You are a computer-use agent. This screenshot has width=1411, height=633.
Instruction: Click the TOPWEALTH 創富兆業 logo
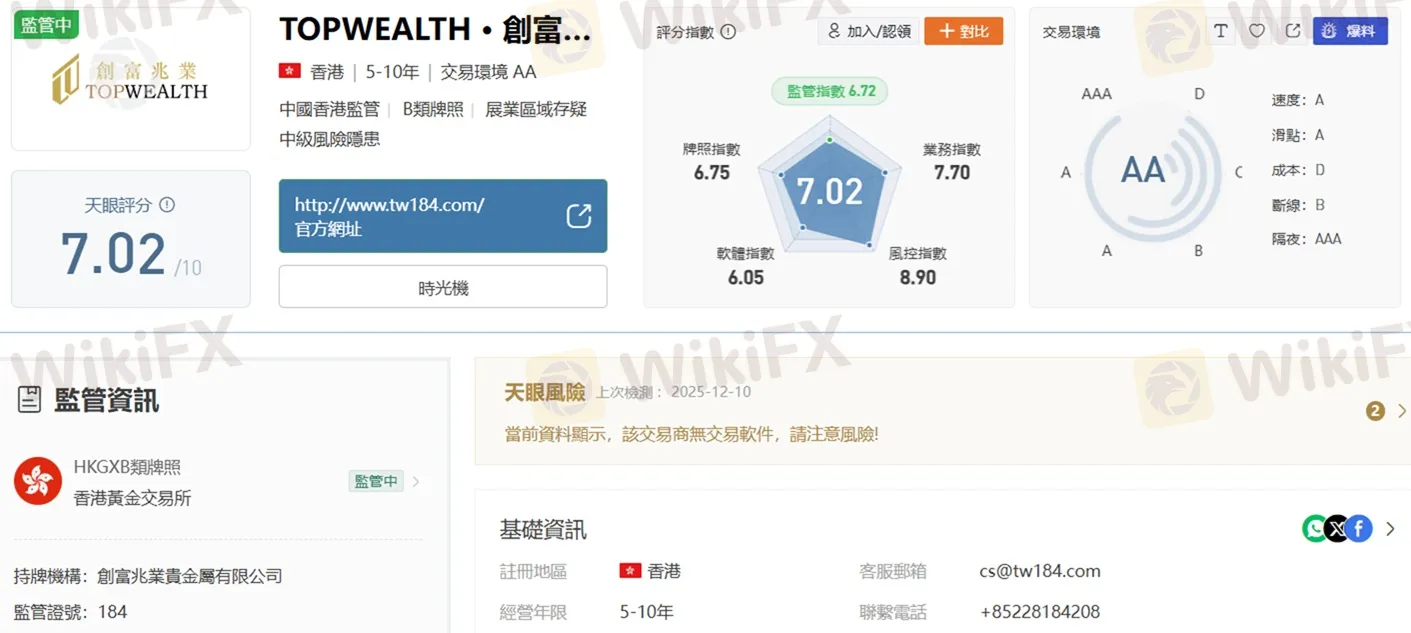(130, 78)
